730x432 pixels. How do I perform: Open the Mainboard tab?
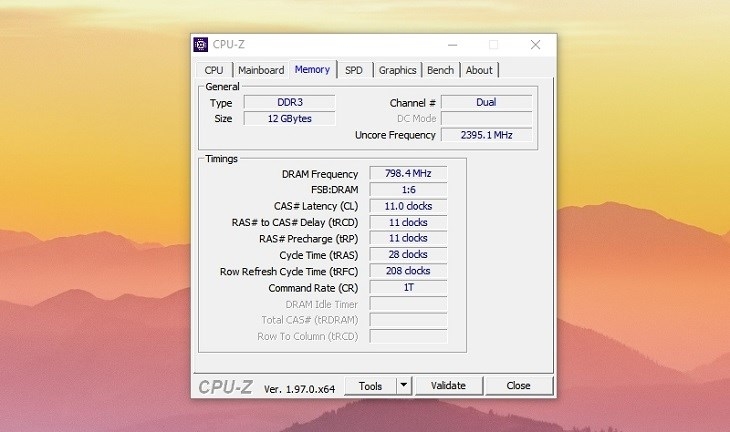point(261,70)
